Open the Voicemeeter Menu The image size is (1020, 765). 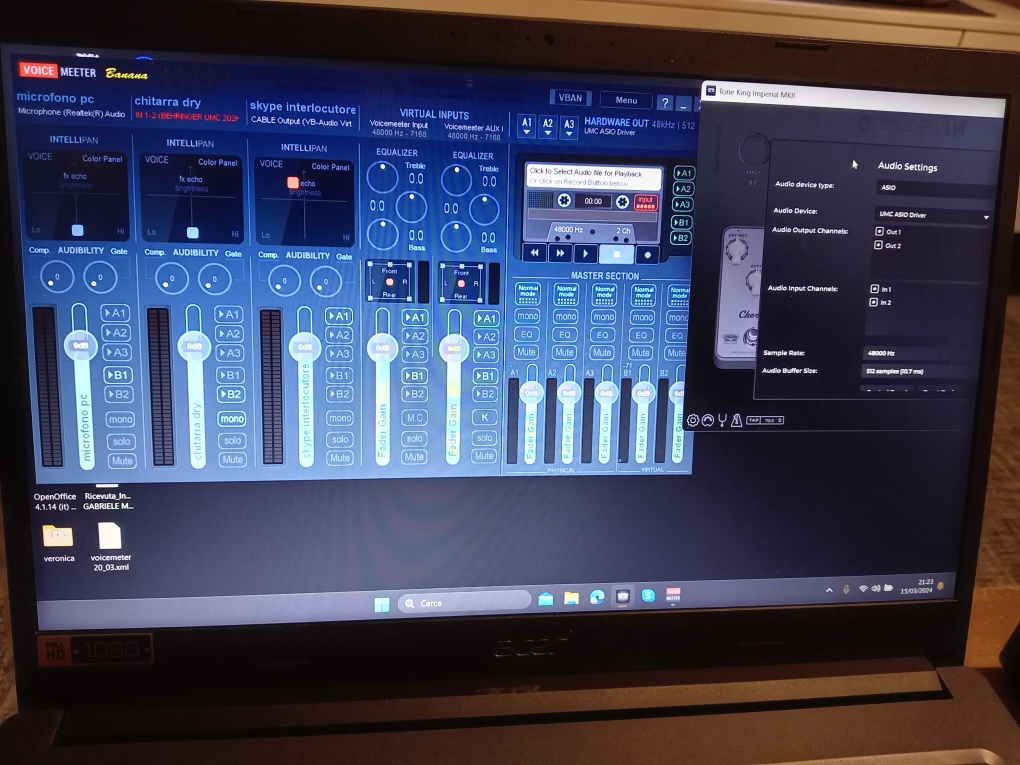pyautogui.click(x=626, y=100)
